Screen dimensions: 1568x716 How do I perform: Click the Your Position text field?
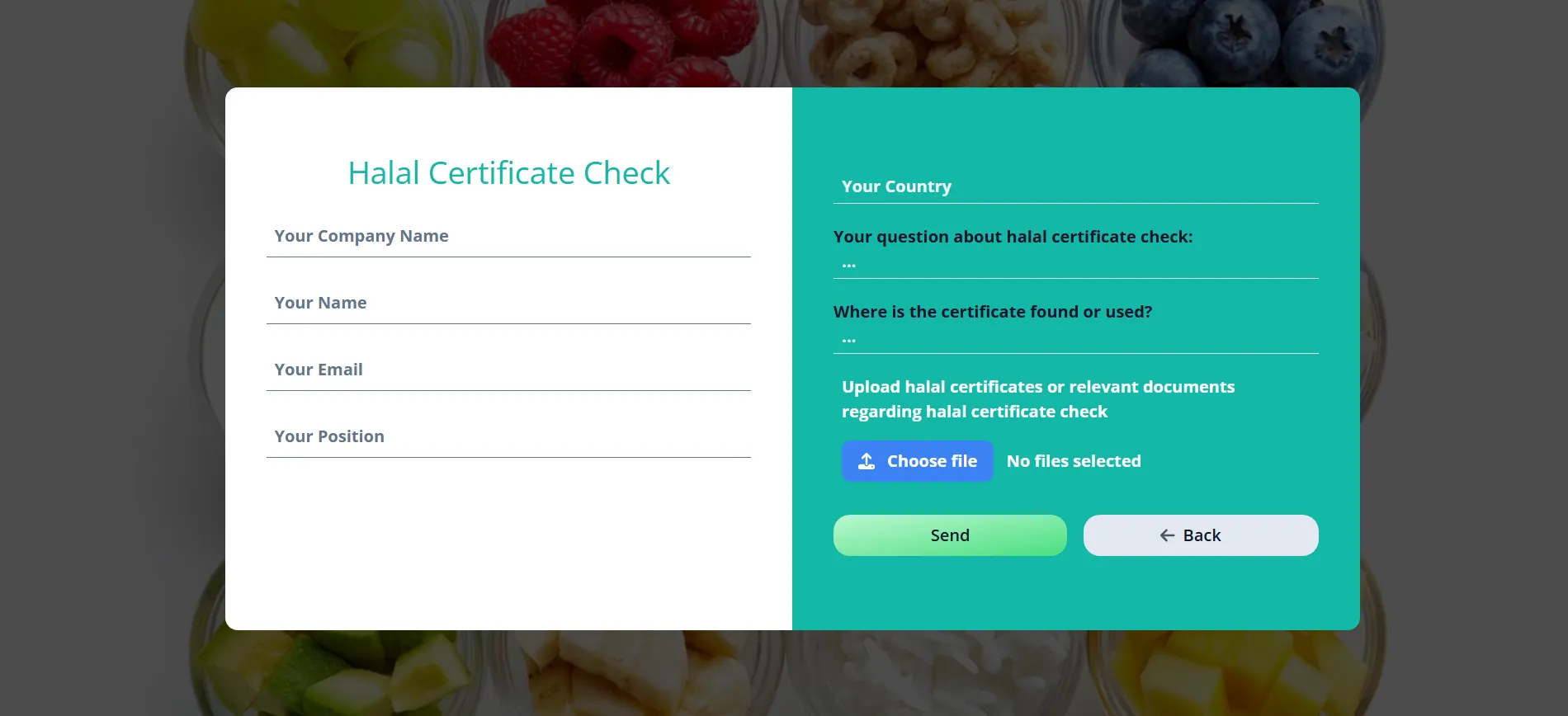tap(508, 437)
